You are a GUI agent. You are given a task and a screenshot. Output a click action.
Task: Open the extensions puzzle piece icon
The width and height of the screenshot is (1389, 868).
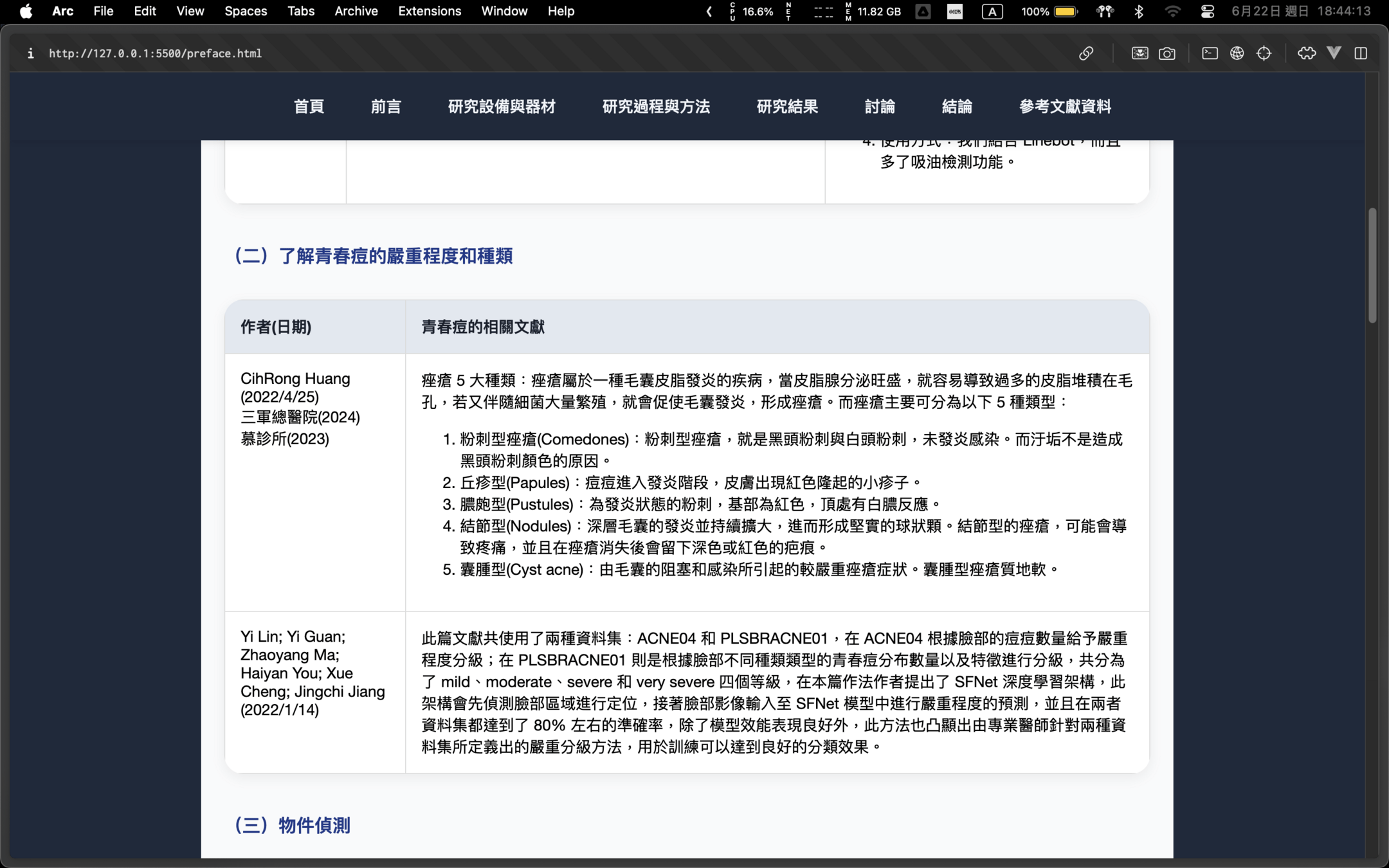point(1306,53)
